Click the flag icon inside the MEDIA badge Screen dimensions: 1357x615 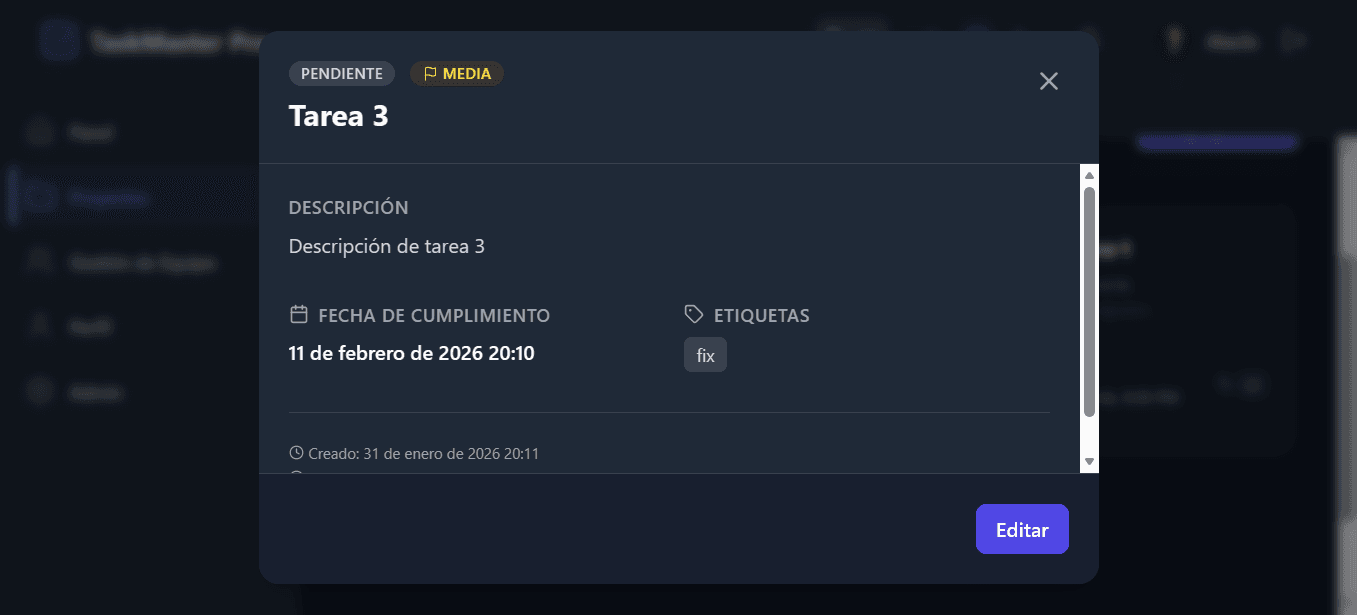pos(431,73)
